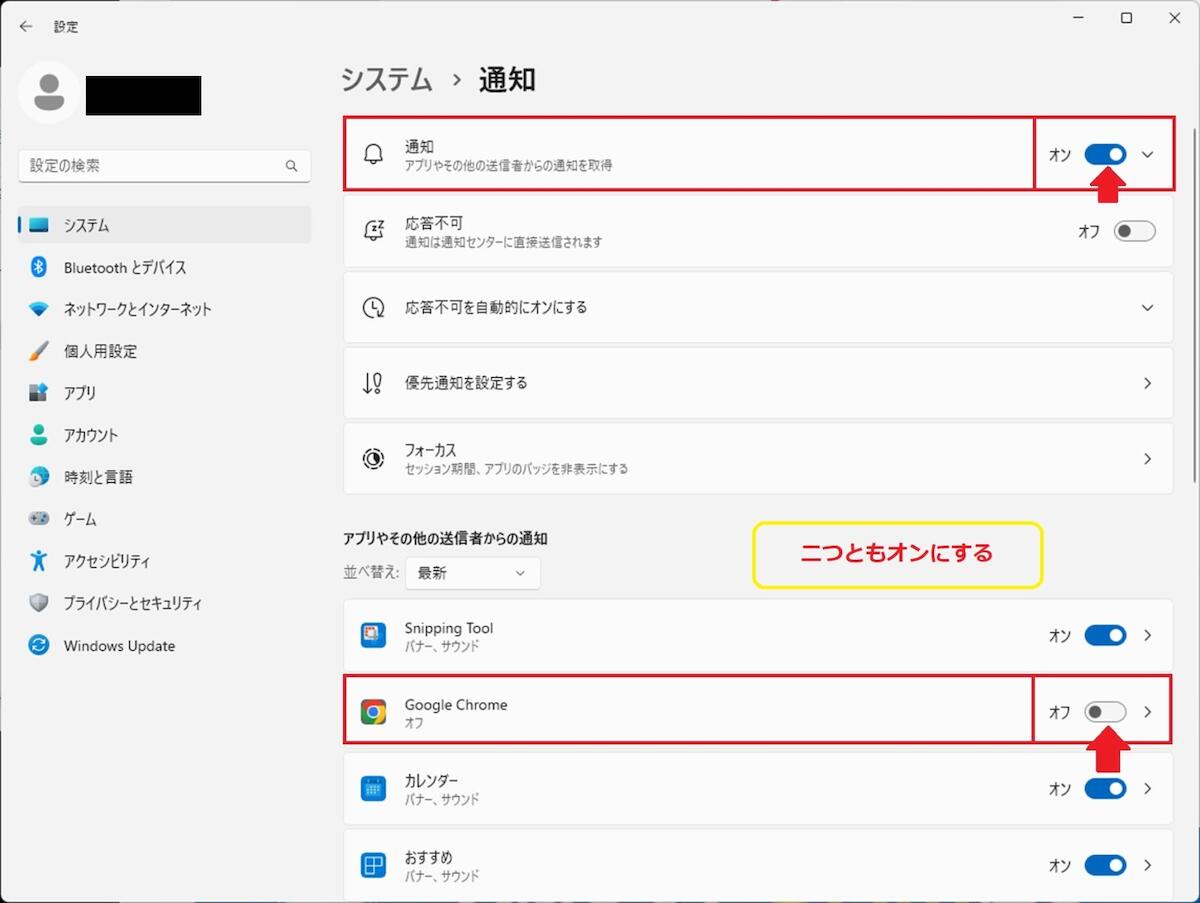Click the Windows Update sidebar icon
Screen dimensions: 1200x903
(x=39, y=646)
